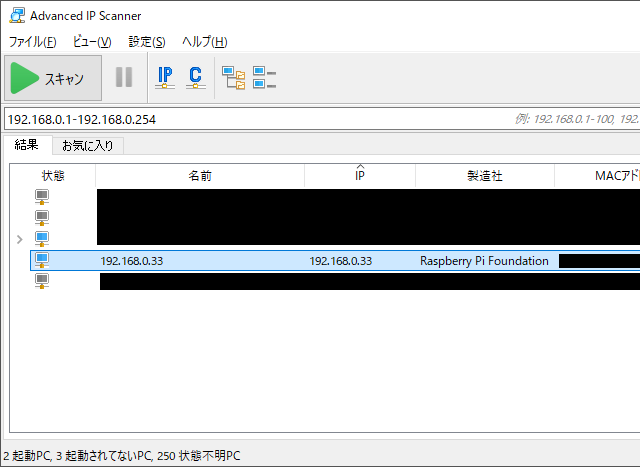640x467 pixels.
Task: Click the 192.168.0.33 row computer icon
Action: 42,260
